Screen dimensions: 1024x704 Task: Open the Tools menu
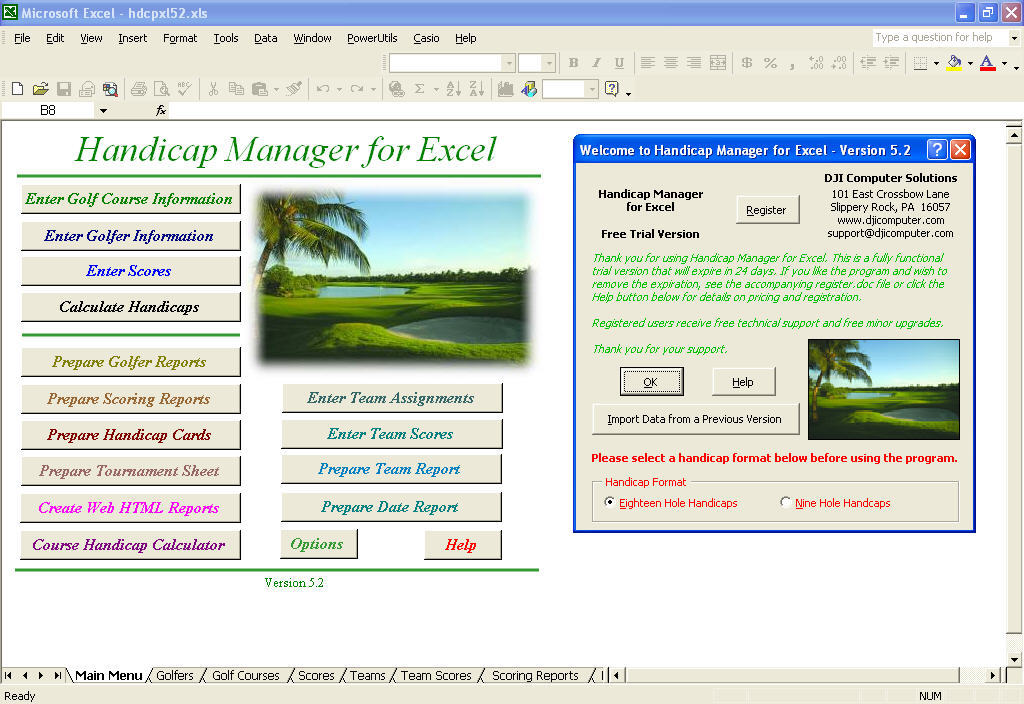point(226,38)
